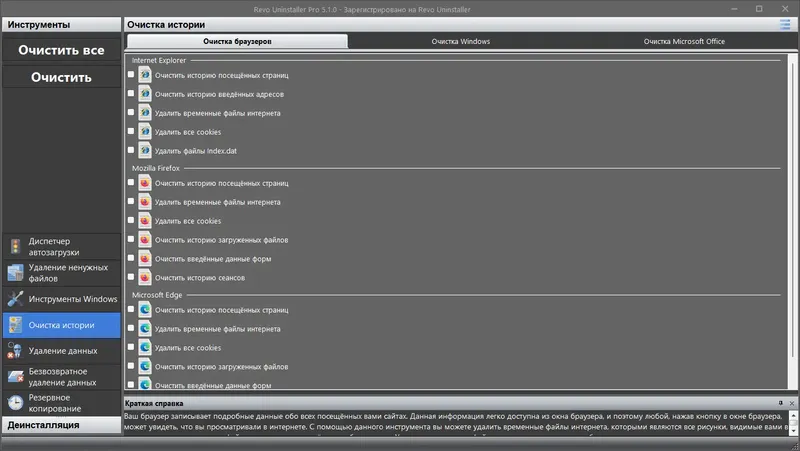This screenshot has width=800, height=451.
Task: Tick Edge Удалить все cookies checkbox
Action: [131, 347]
